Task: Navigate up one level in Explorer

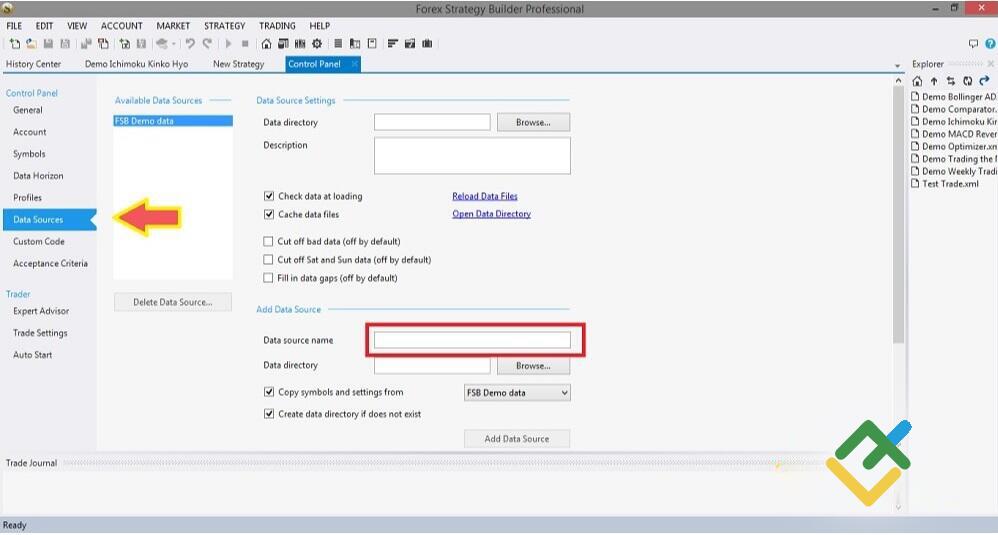Action: [934, 81]
